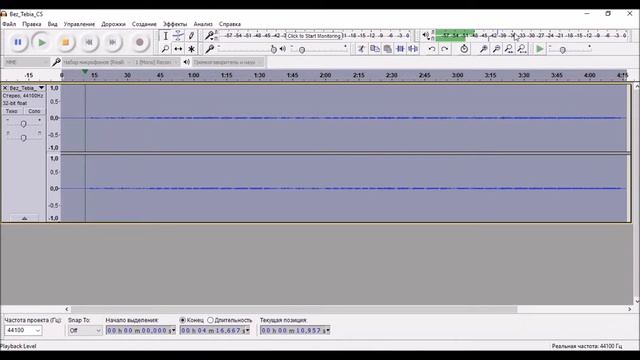Close the Bez_Tebia track with X
Image resolution: width=640 pixels, height=360 pixels.
[x=5, y=88]
